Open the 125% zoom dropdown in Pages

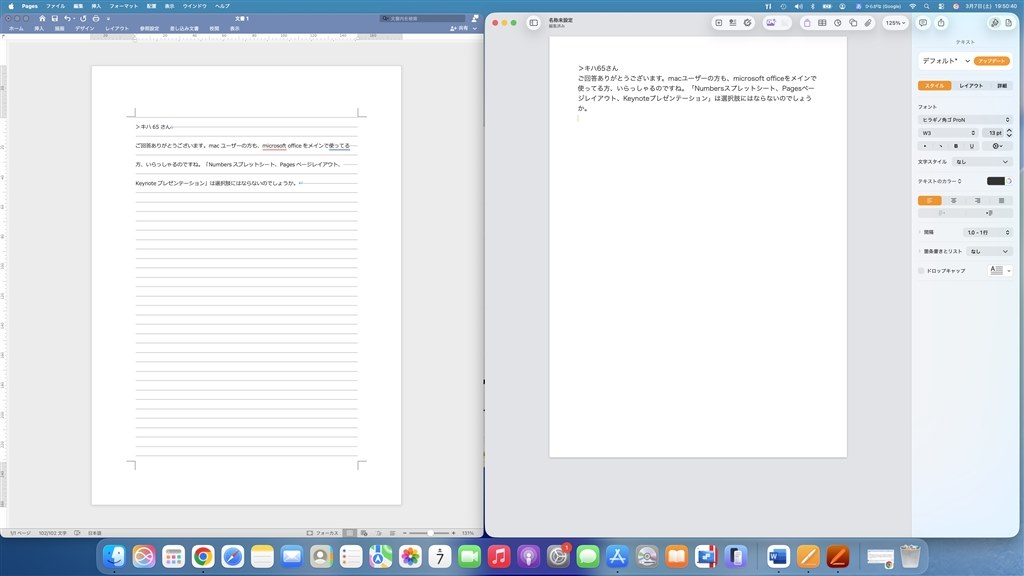895,23
